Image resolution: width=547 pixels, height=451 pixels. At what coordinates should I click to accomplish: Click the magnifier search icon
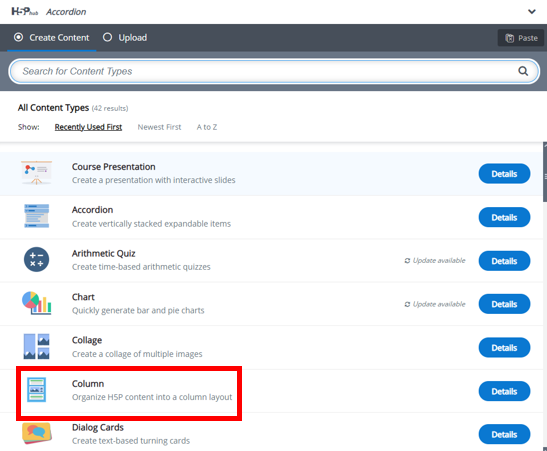[523, 71]
